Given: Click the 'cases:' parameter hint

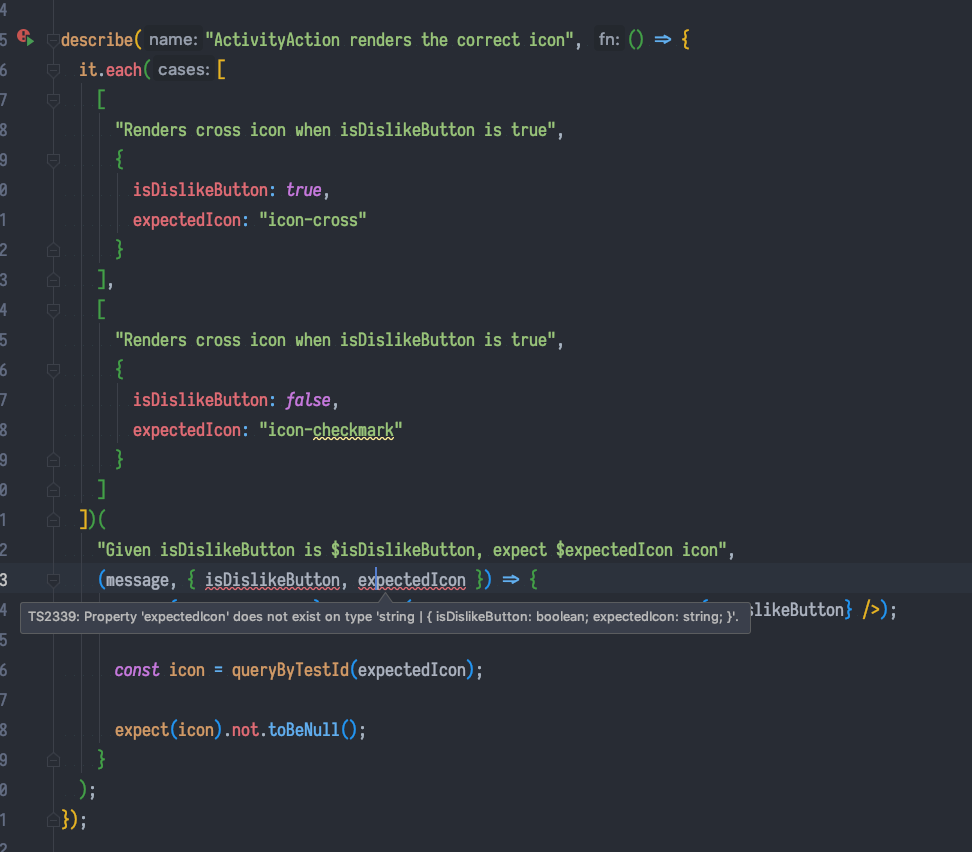Looking at the screenshot, I should 183,69.
